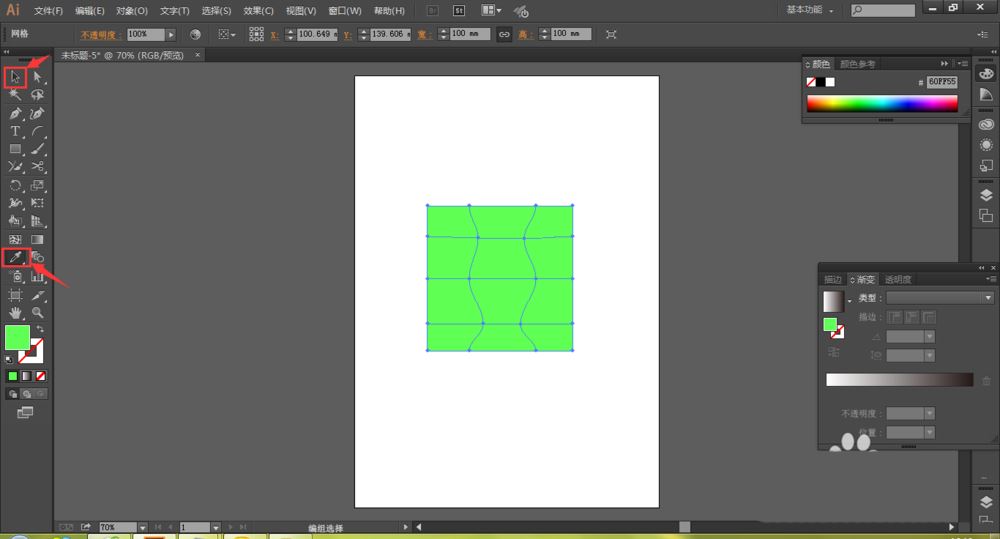Click the X coordinate label link
The height and width of the screenshot is (539, 1000).
[x=274, y=35]
